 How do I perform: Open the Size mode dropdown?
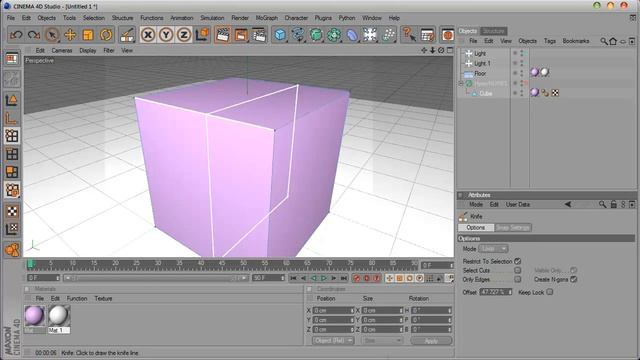point(382,340)
